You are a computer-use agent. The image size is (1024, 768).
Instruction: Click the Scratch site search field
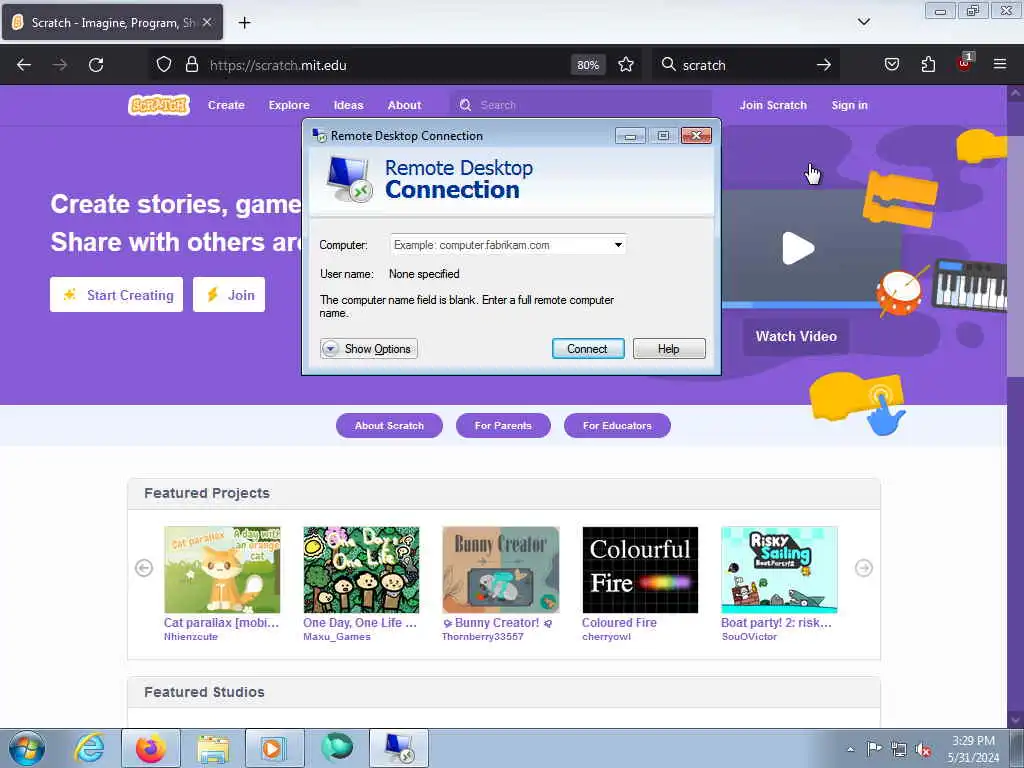581,105
